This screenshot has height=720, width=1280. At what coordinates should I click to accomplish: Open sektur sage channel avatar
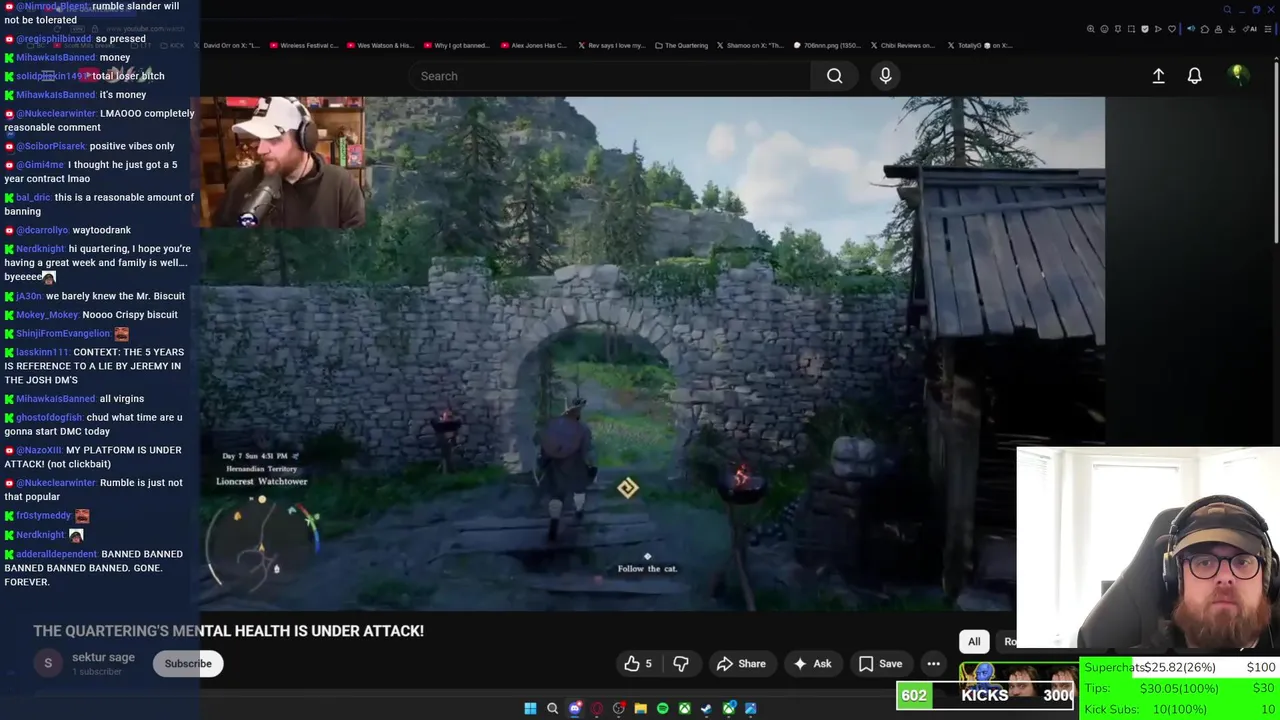(x=48, y=663)
